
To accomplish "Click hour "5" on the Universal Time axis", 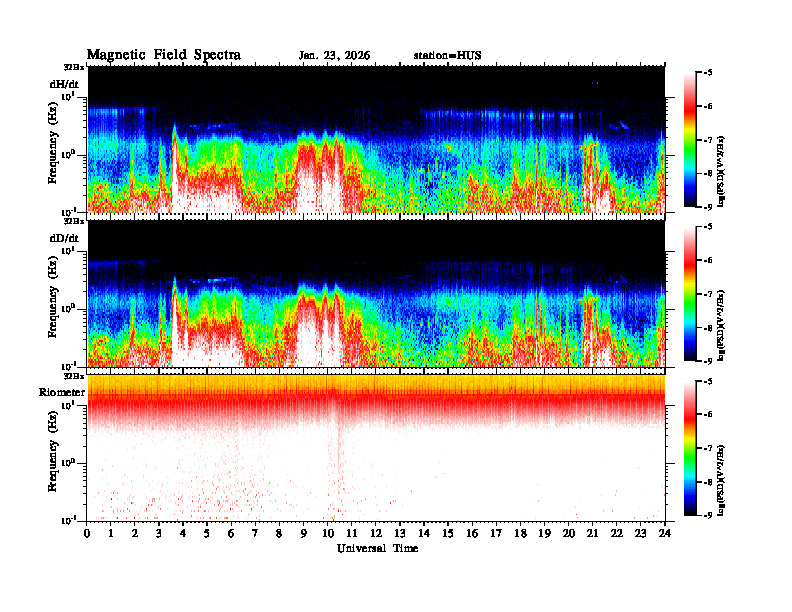I will point(207,533).
